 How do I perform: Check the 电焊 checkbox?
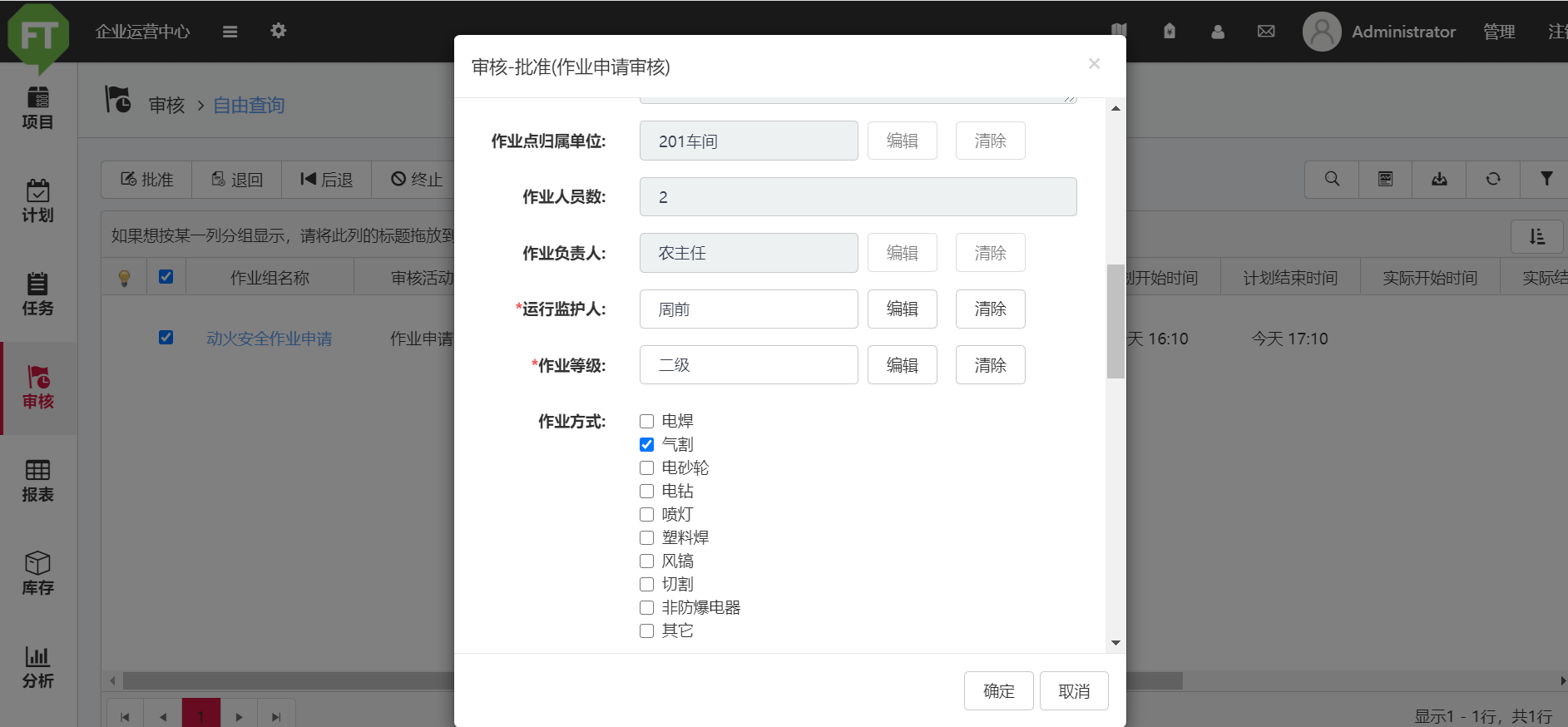(646, 422)
